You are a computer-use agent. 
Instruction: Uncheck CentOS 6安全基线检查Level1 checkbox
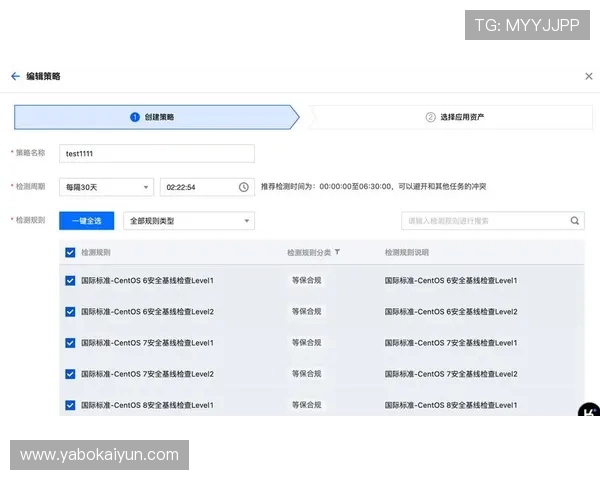[x=70, y=281]
